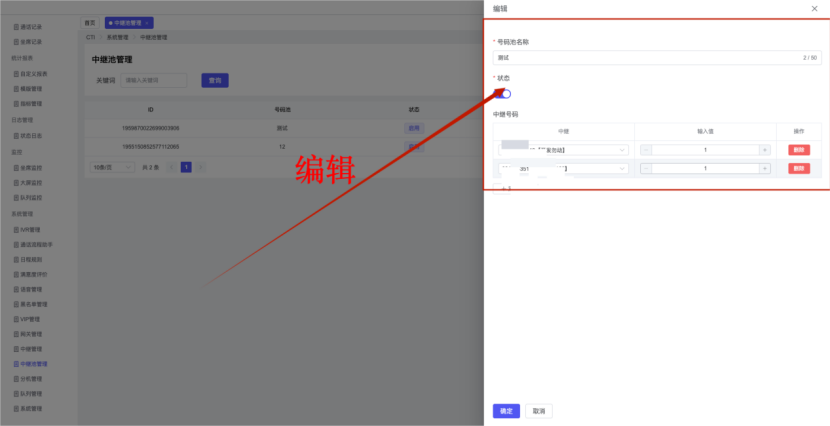Decrease first row 输入值 with minus button
Image resolution: width=830 pixels, height=426 pixels.
pos(645,150)
